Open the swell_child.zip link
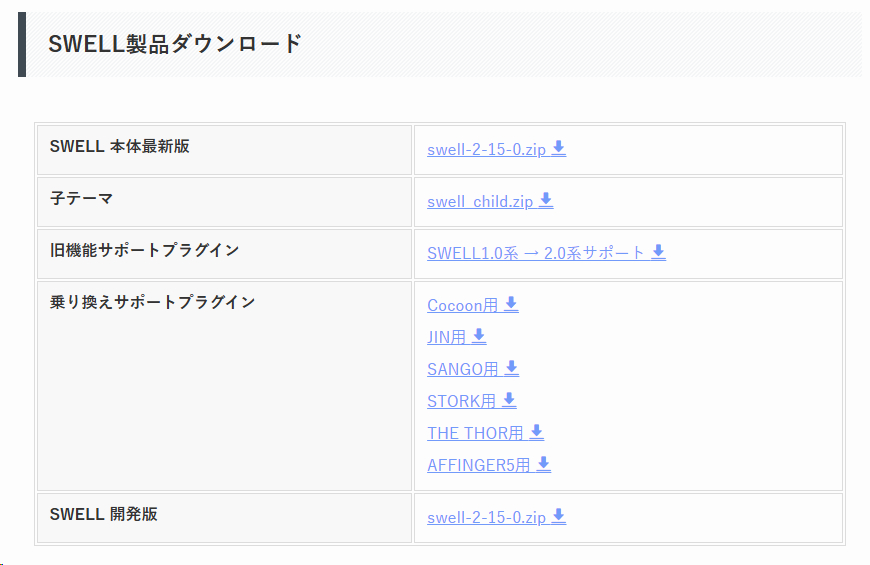Image resolution: width=870 pixels, height=565 pixels. coord(480,202)
